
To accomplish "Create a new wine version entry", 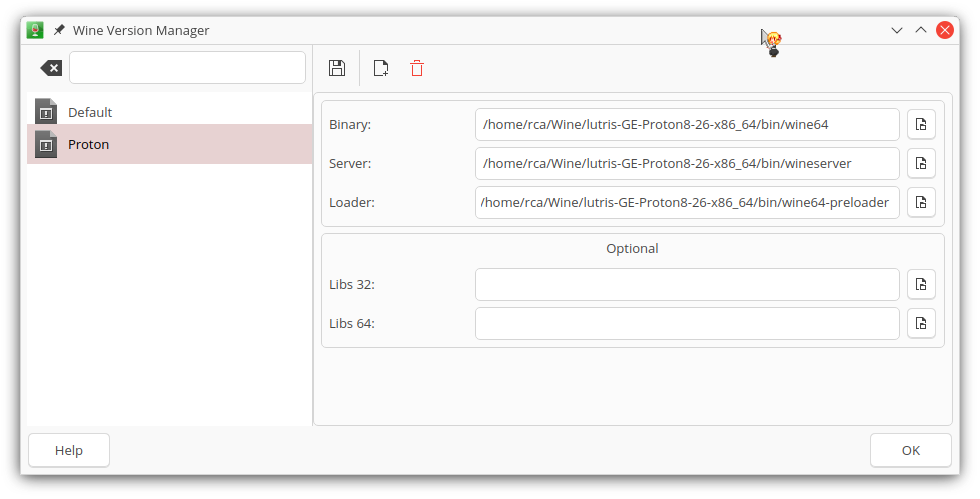I will coord(381,68).
